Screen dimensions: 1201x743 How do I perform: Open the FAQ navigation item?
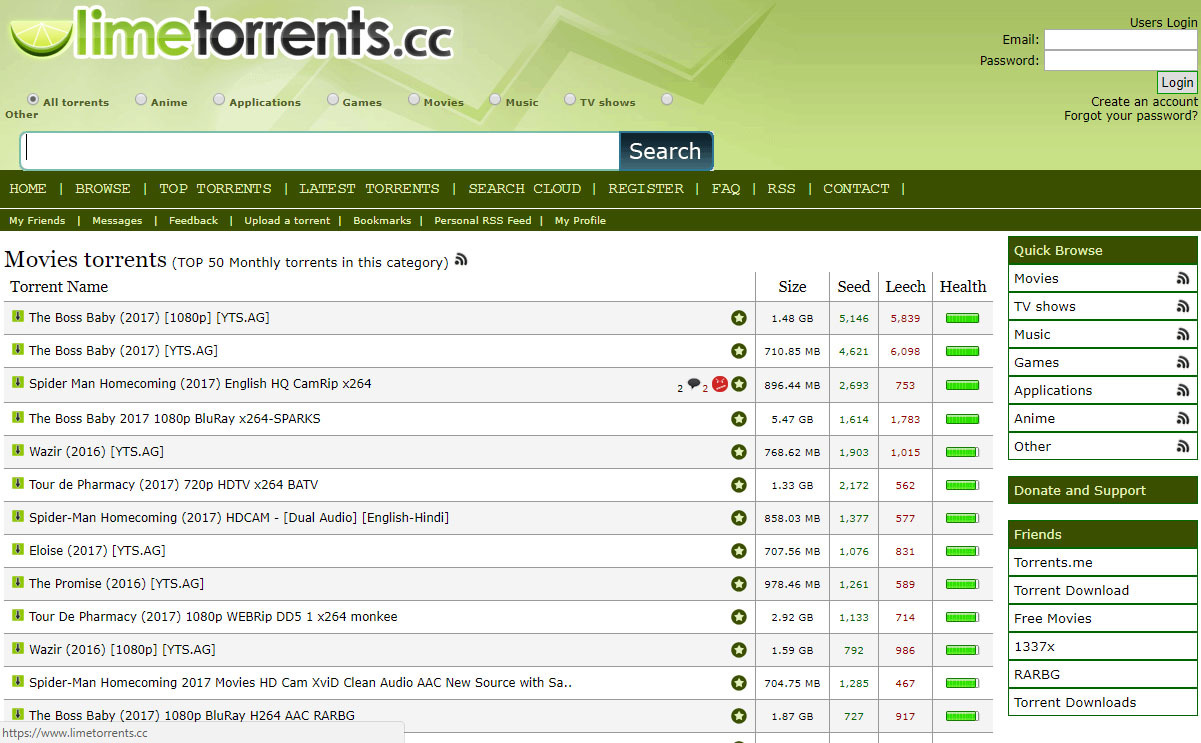pos(726,188)
